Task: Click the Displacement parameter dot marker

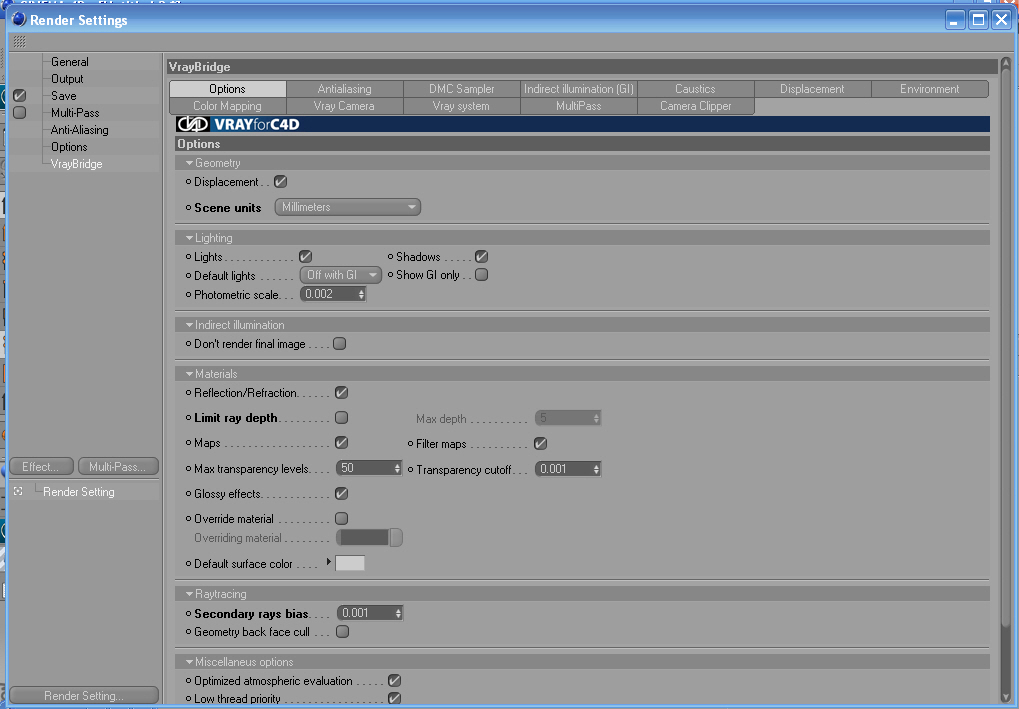Action: (x=188, y=182)
